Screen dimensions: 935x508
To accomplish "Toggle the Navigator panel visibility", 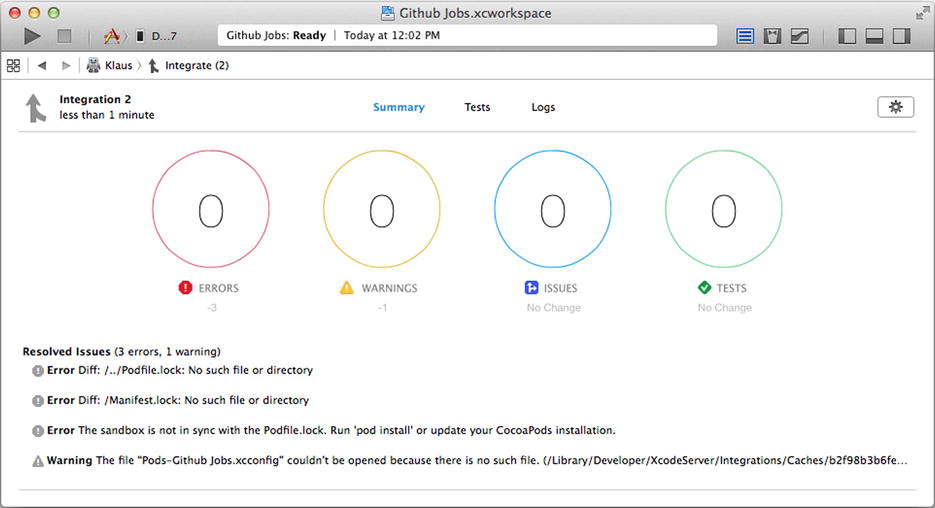I will [847, 36].
